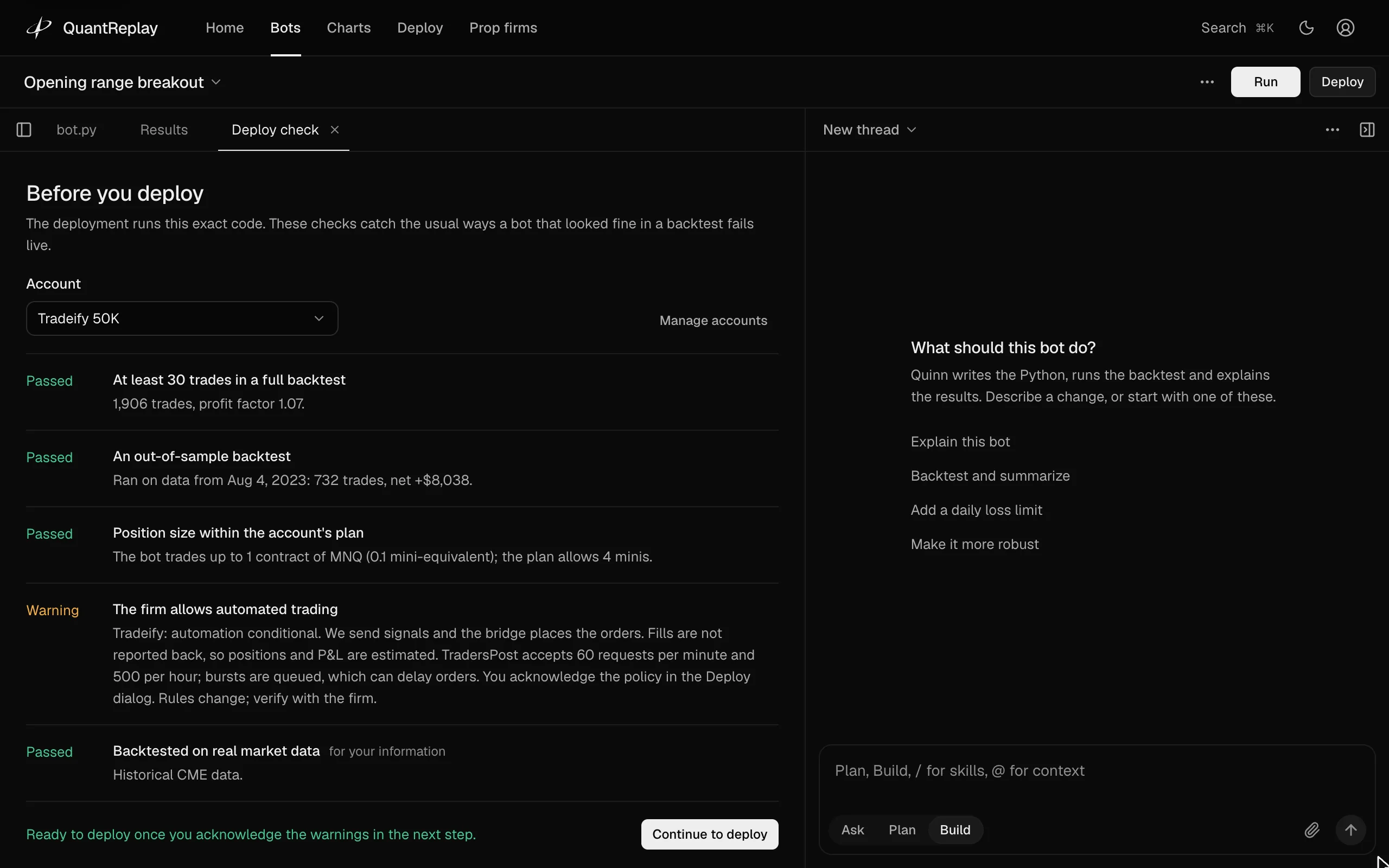
Task: Send message with up-arrow button
Action: (1350, 830)
